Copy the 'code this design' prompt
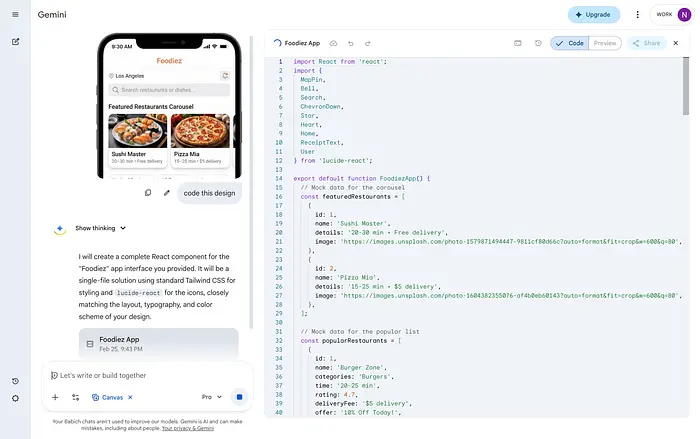 [148, 193]
